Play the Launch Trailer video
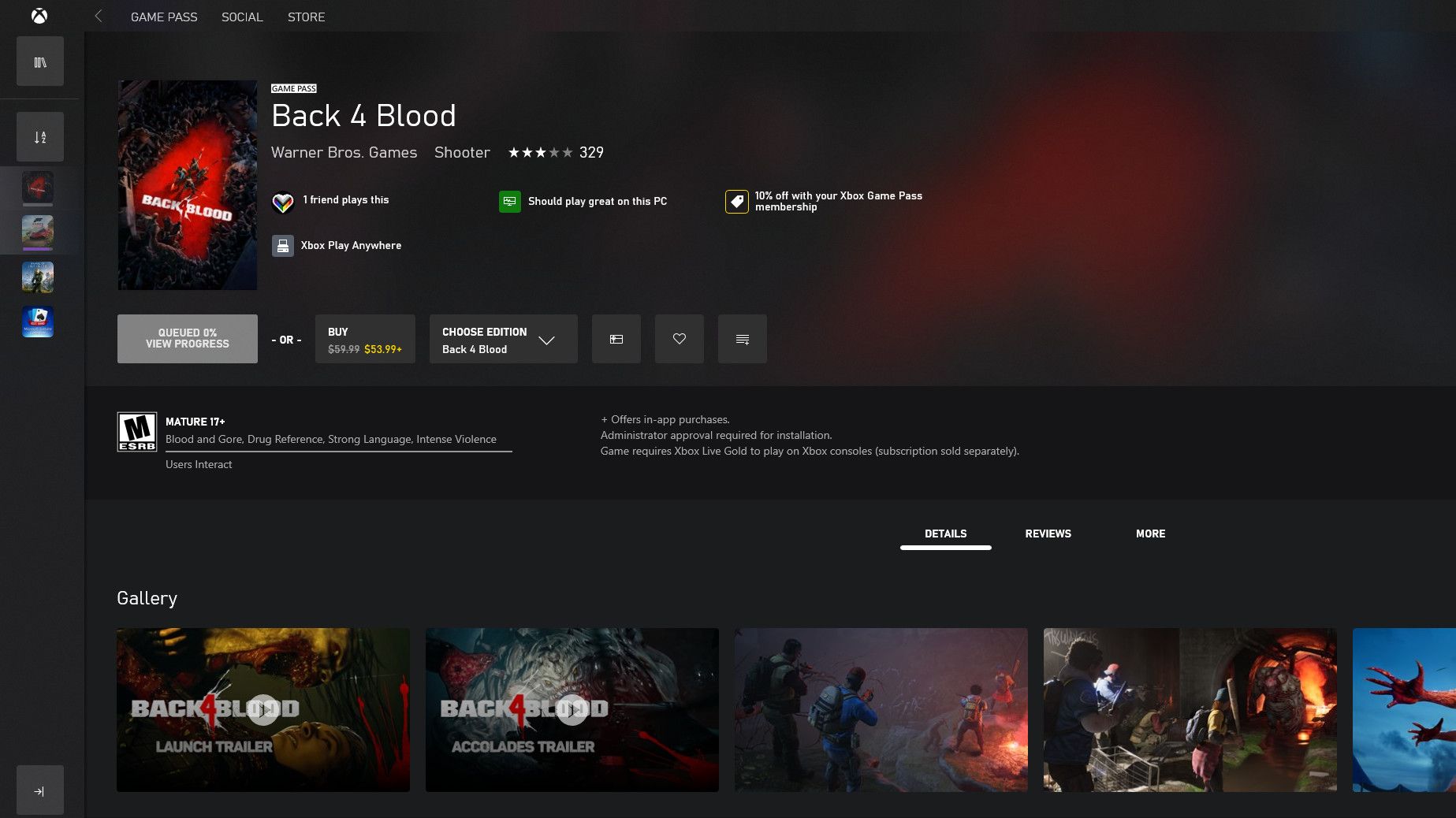This screenshot has width=1456, height=818. [263, 709]
